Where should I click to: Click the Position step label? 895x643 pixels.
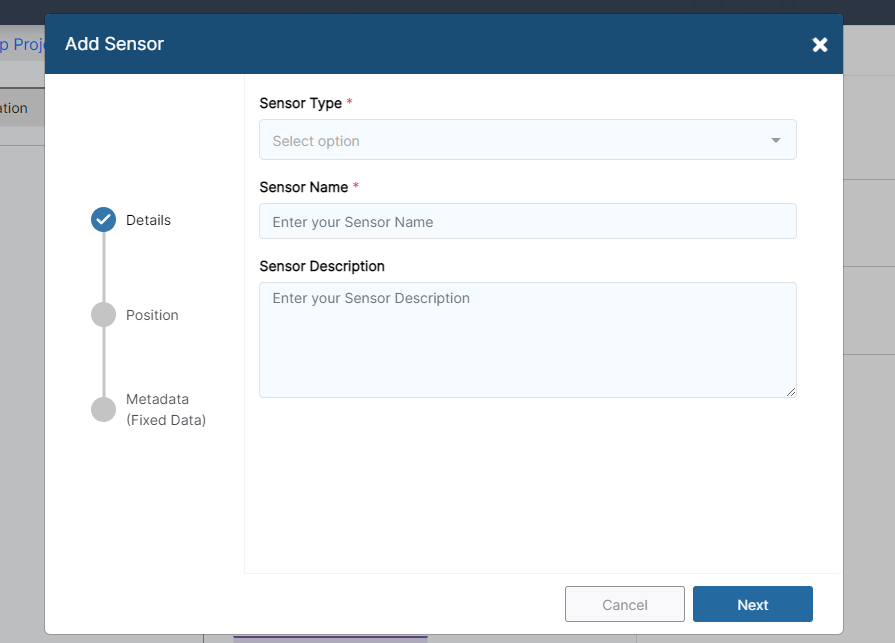coord(152,314)
